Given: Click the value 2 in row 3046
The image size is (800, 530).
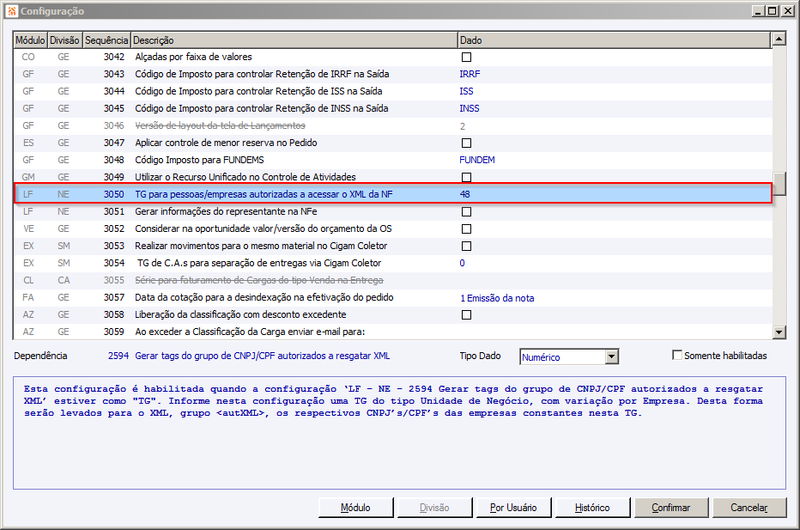Looking at the screenshot, I should point(463,127).
